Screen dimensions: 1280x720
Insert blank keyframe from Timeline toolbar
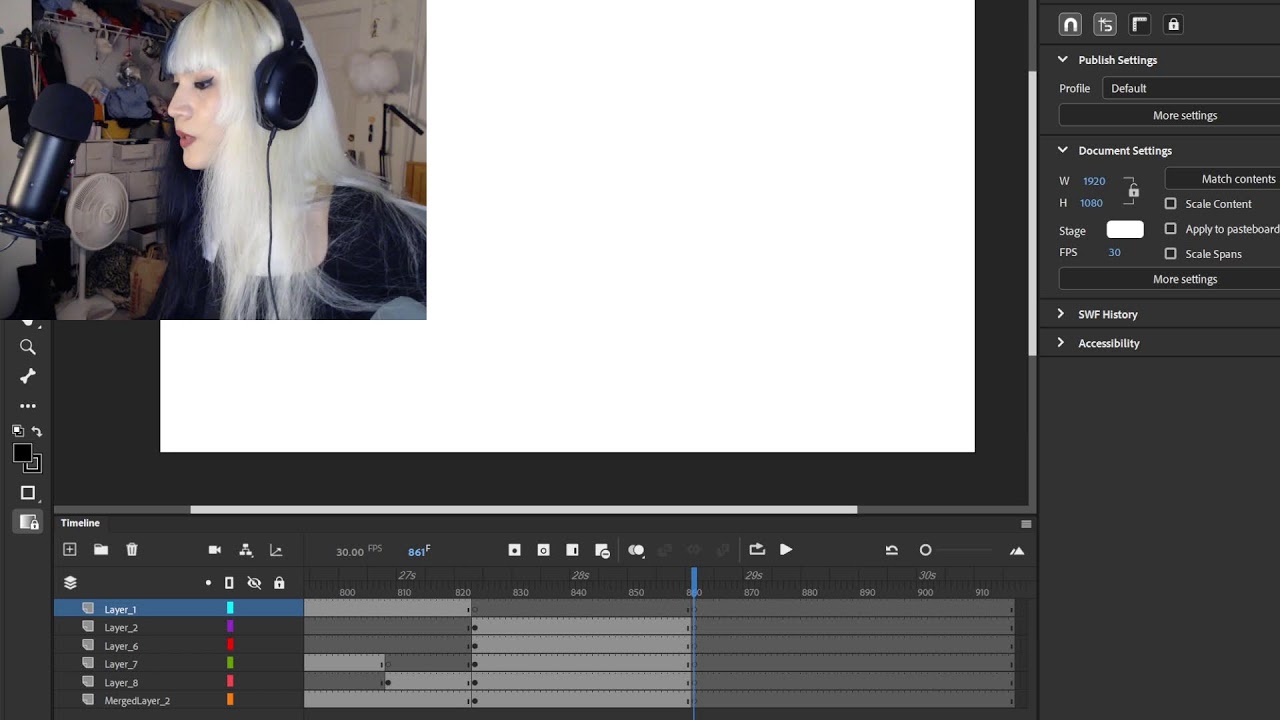pyautogui.click(x=543, y=550)
